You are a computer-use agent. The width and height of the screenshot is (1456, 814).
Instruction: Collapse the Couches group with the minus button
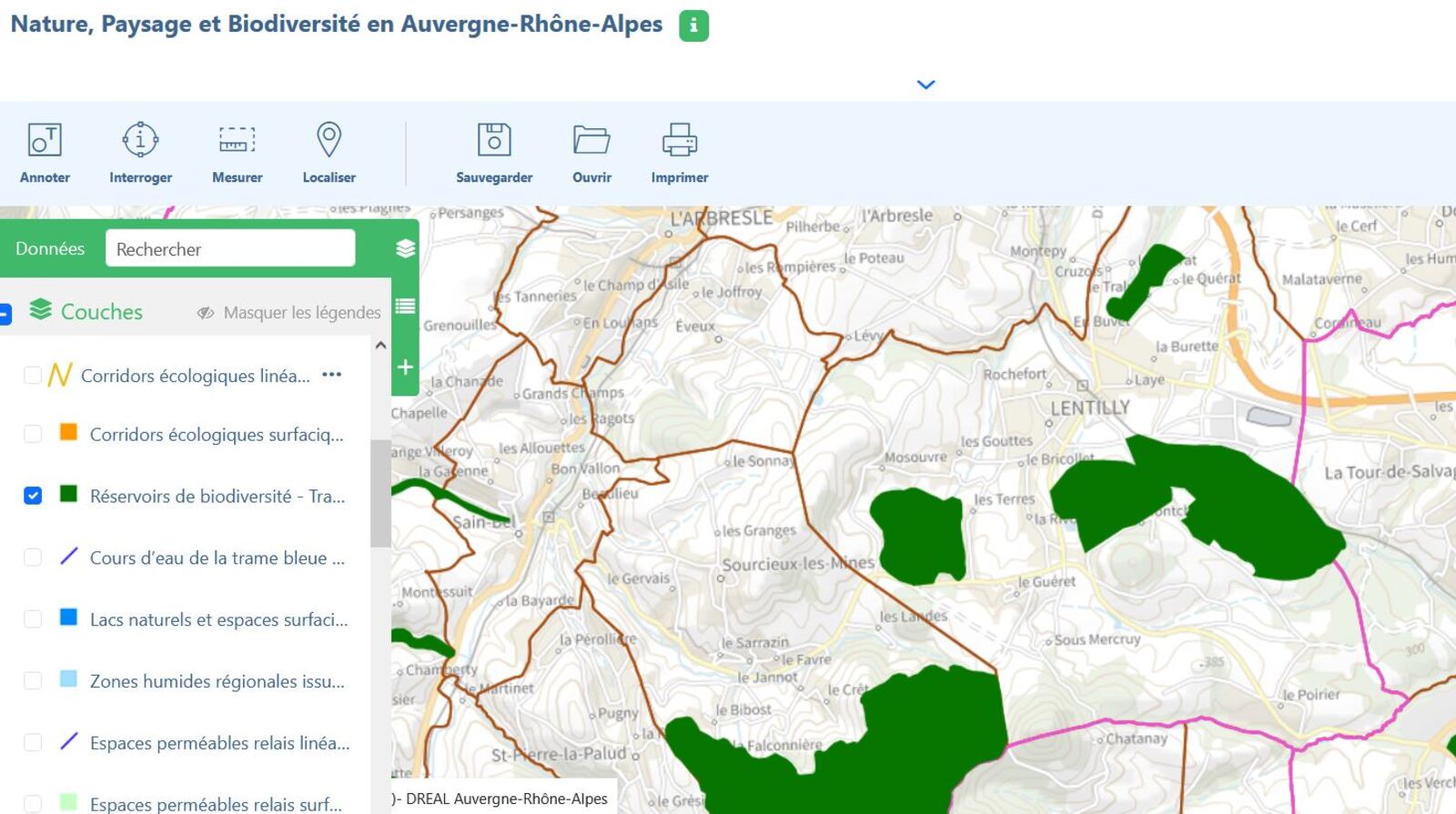[5, 314]
